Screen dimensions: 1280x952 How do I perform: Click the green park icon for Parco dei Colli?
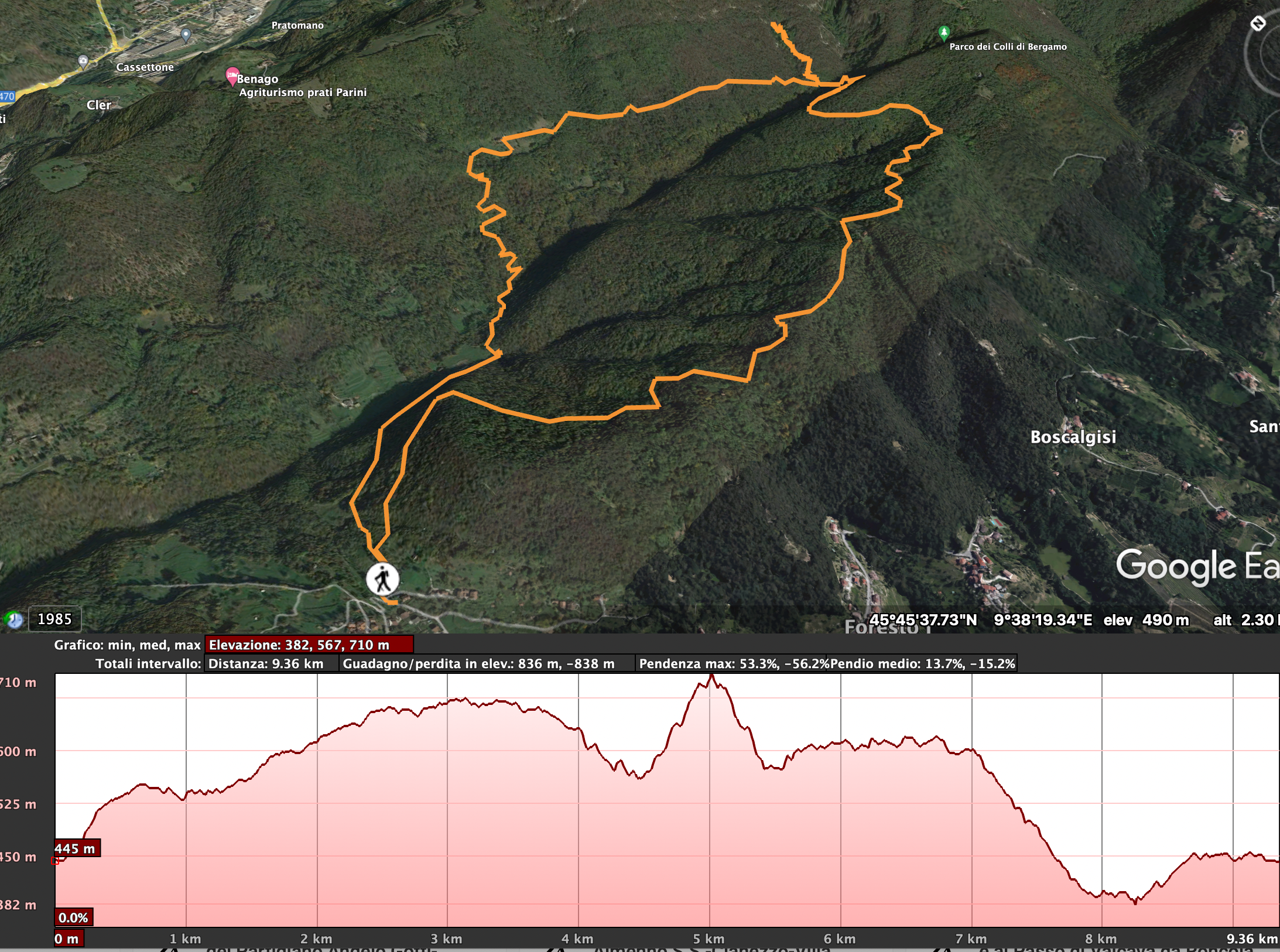(x=943, y=33)
